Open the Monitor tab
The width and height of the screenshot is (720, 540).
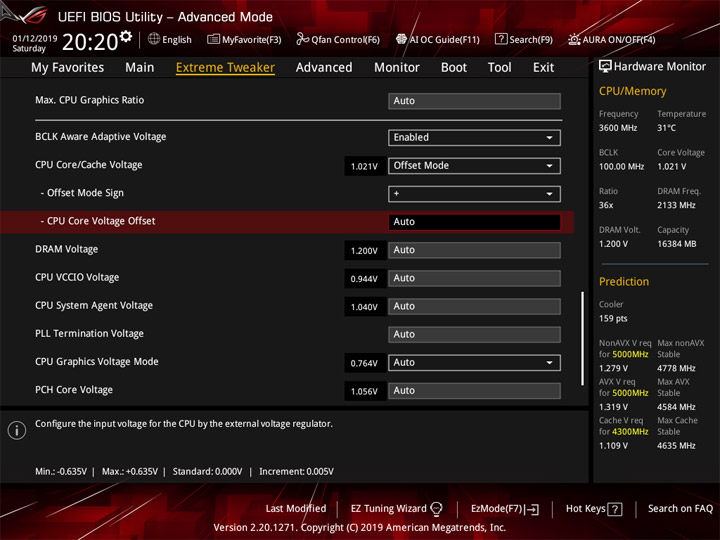tap(397, 68)
